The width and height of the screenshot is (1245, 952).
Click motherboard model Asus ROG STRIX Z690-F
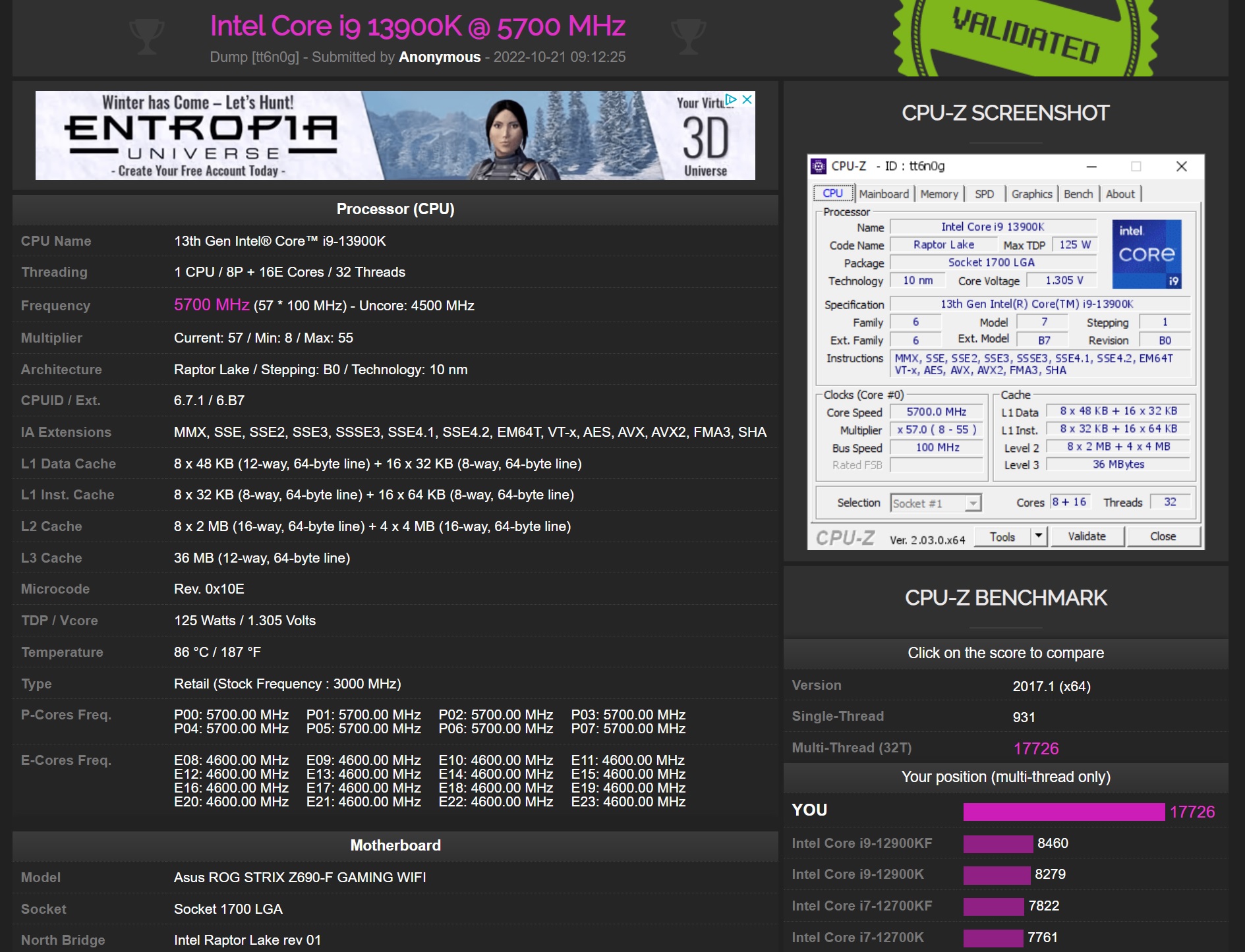coord(300,878)
